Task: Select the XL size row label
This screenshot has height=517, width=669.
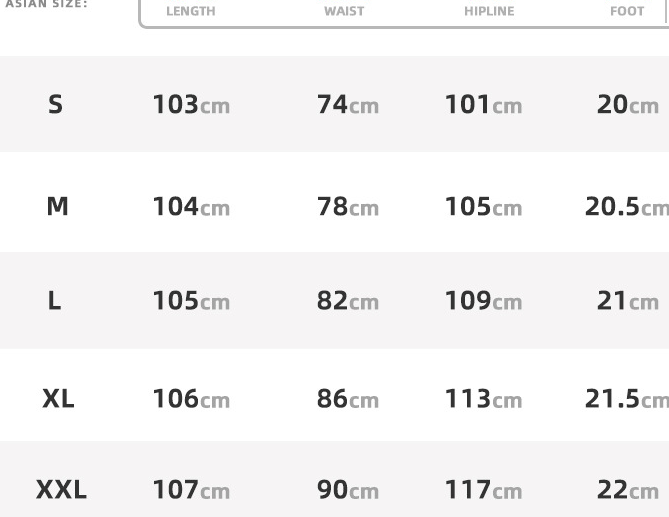Action: 58,399
